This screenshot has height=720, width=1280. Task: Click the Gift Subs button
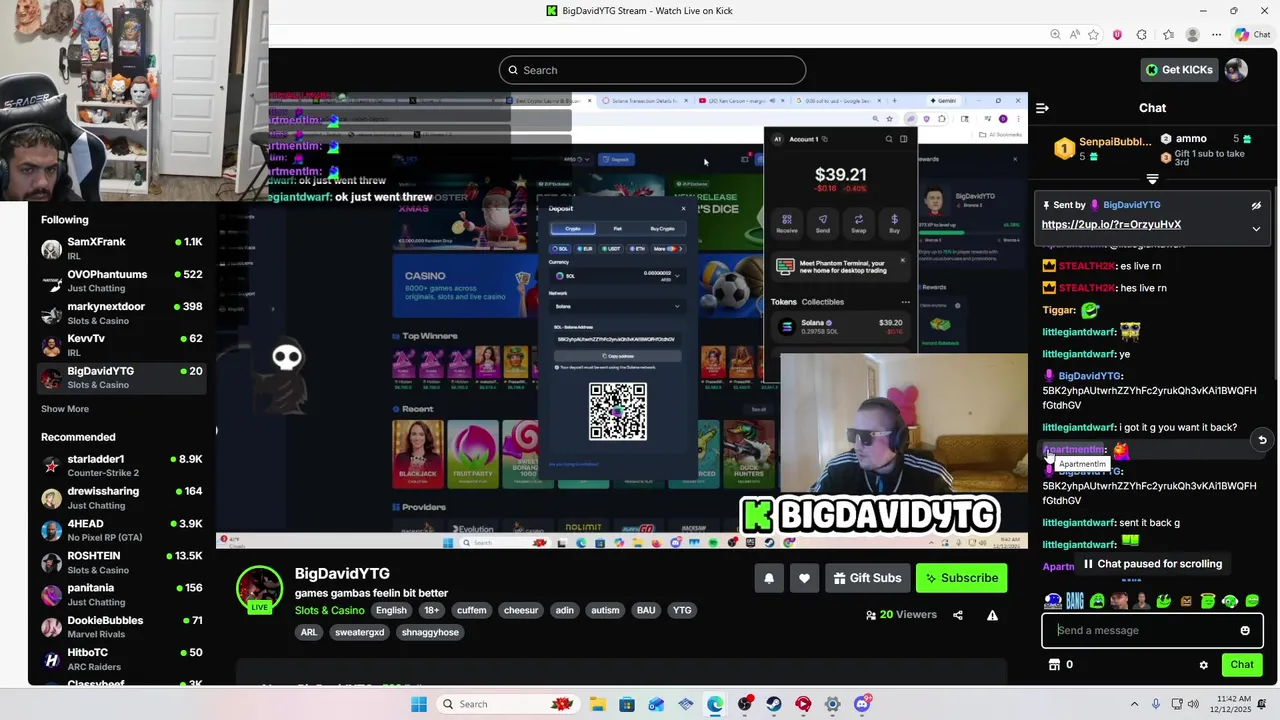coord(867,578)
